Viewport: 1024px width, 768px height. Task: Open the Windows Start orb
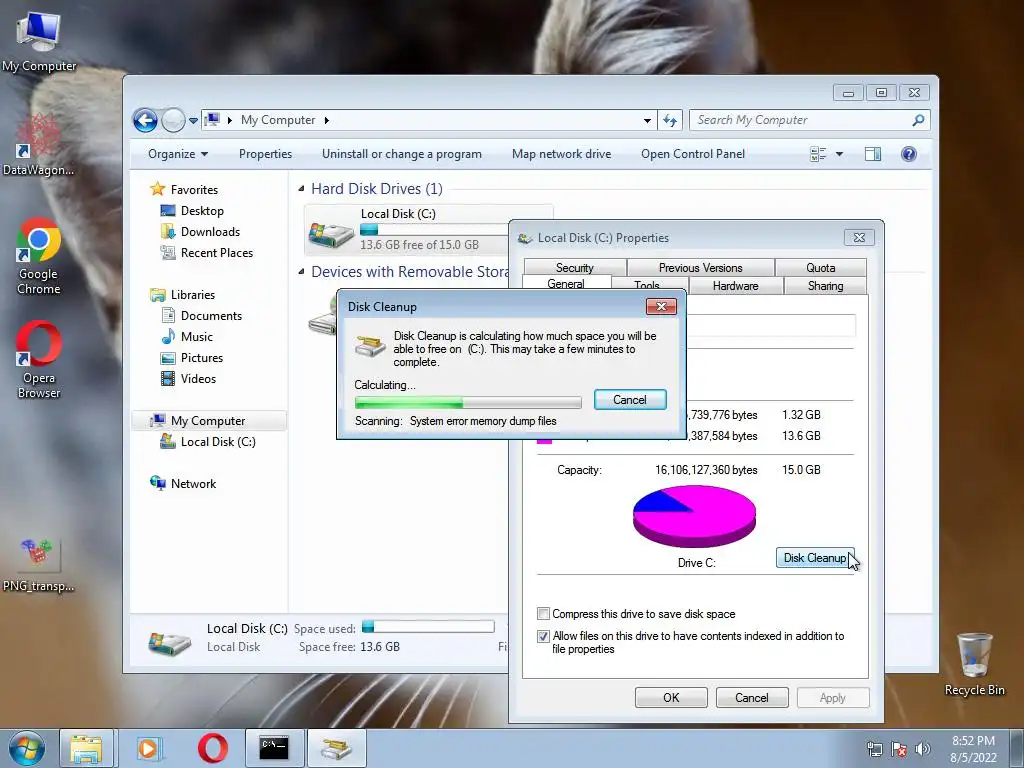(27, 748)
